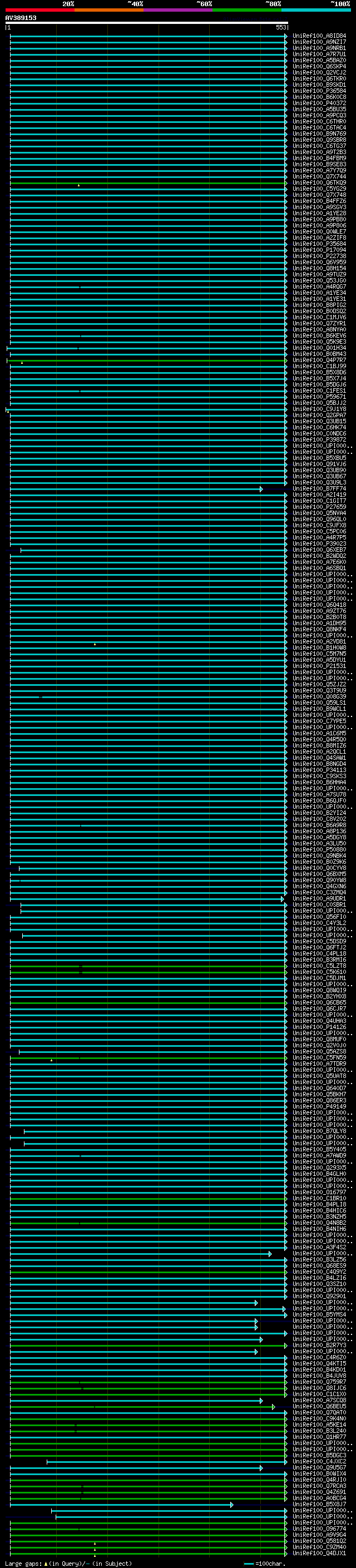Select hit label UniRef100_Q8MUF0
This screenshot has height=1568, width=356.
pyautogui.click(x=319, y=1040)
